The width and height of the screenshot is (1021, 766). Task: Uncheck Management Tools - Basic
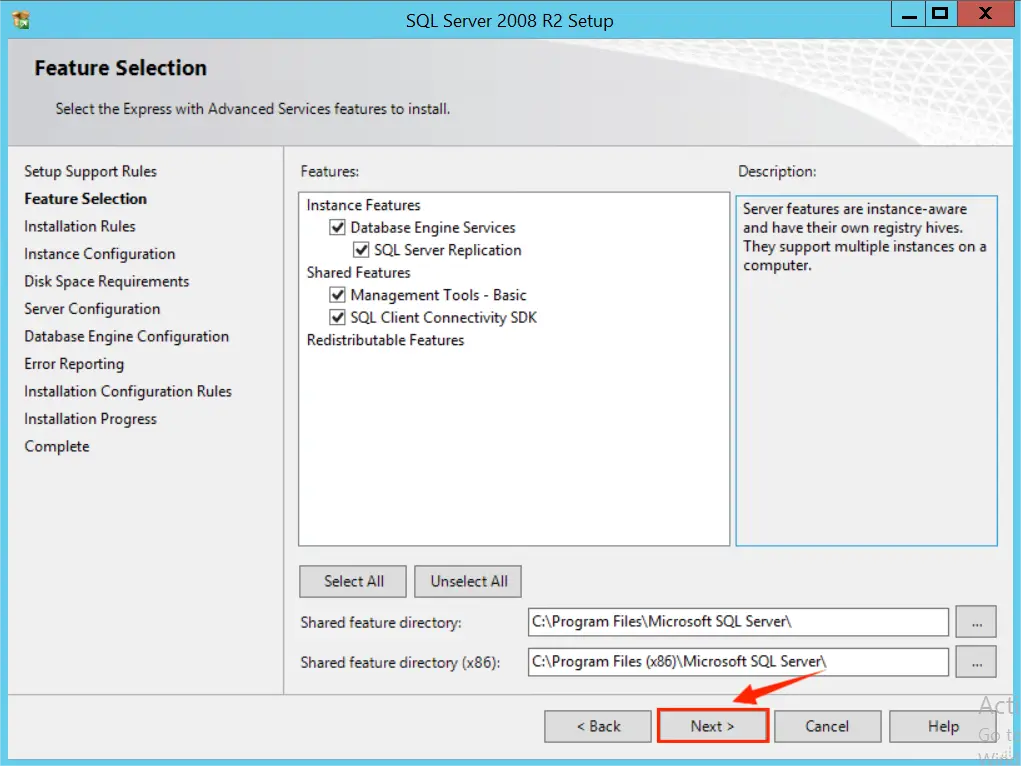click(339, 295)
